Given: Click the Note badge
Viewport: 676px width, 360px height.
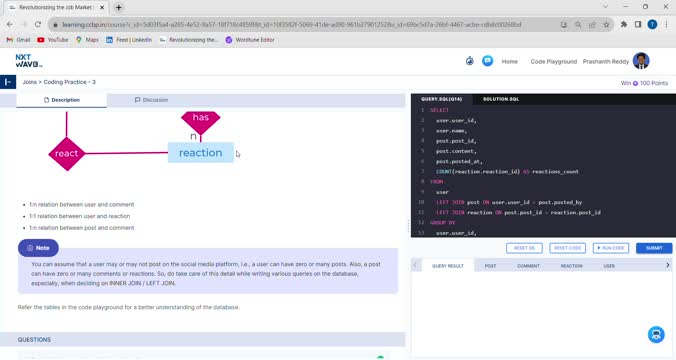Looking at the screenshot, I should coord(38,248).
